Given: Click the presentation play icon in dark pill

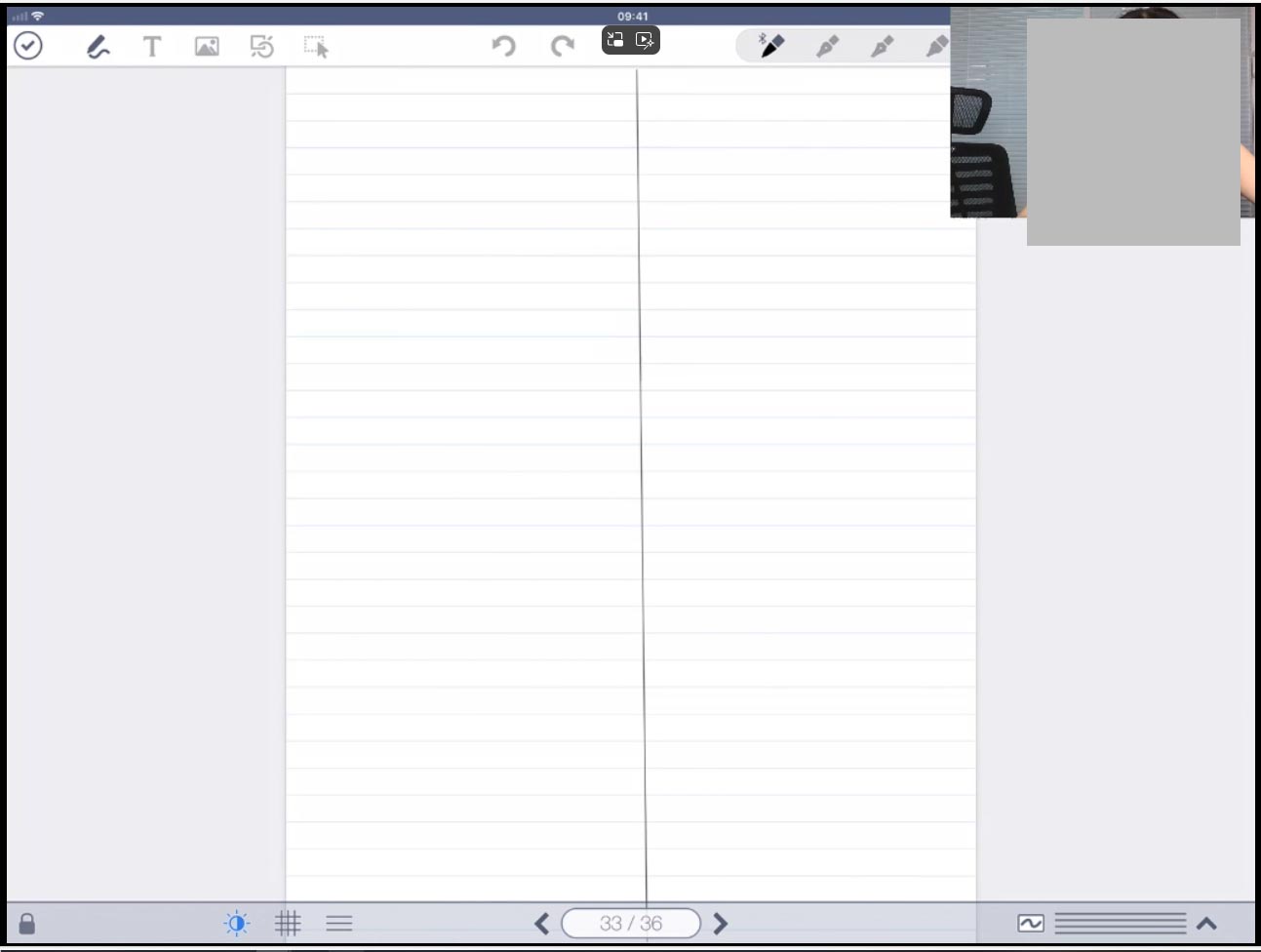Looking at the screenshot, I should point(645,40).
